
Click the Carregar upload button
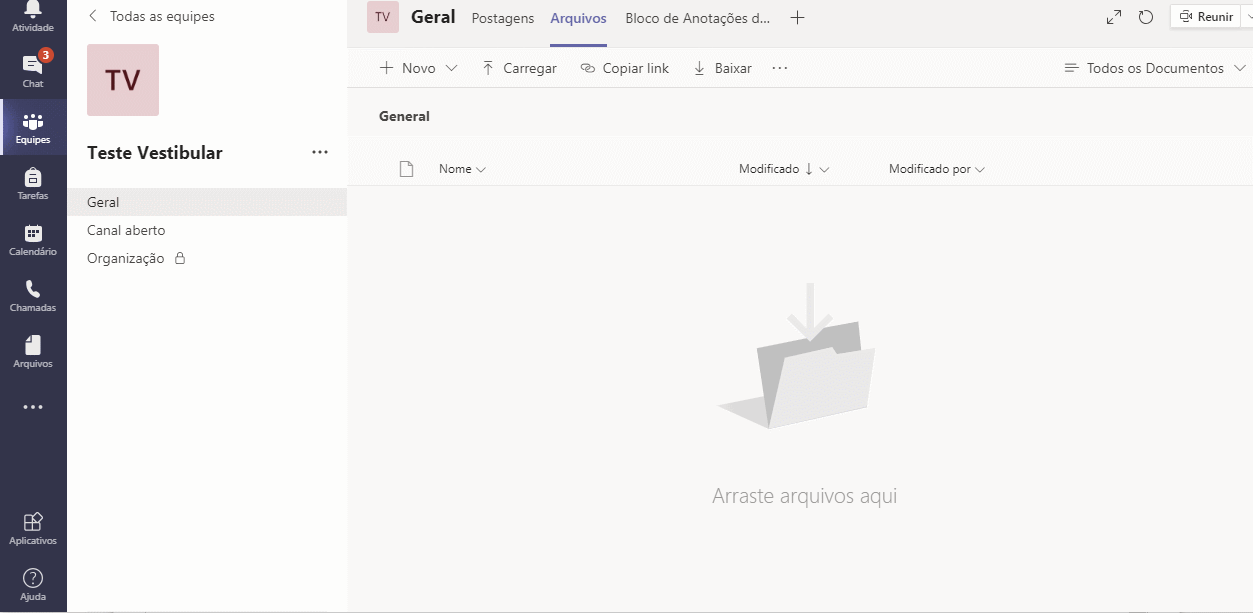(x=519, y=68)
